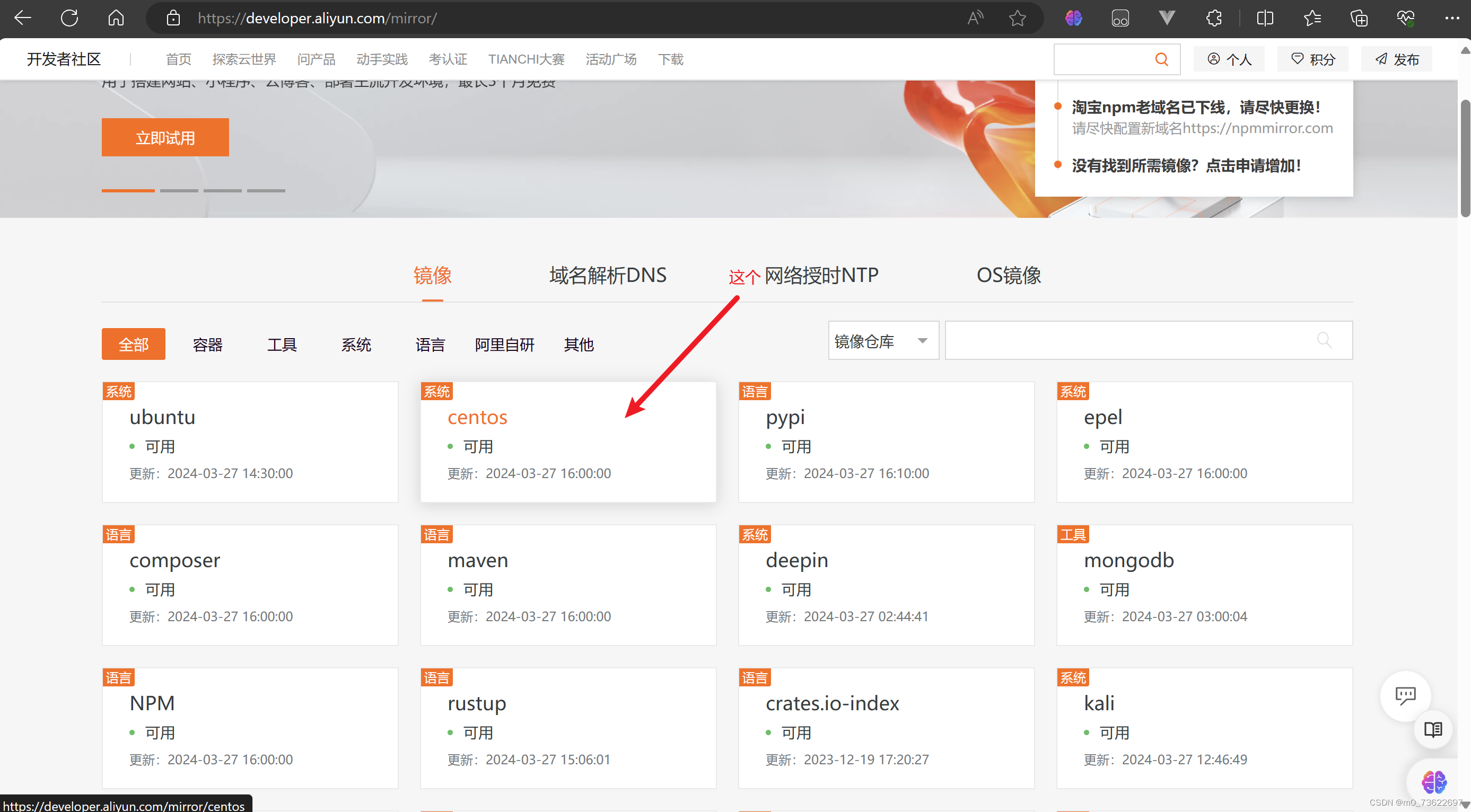Image resolution: width=1471 pixels, height=812 pixels.
Task: Select the 阿里自研 category filter
Action: (504, 345)
